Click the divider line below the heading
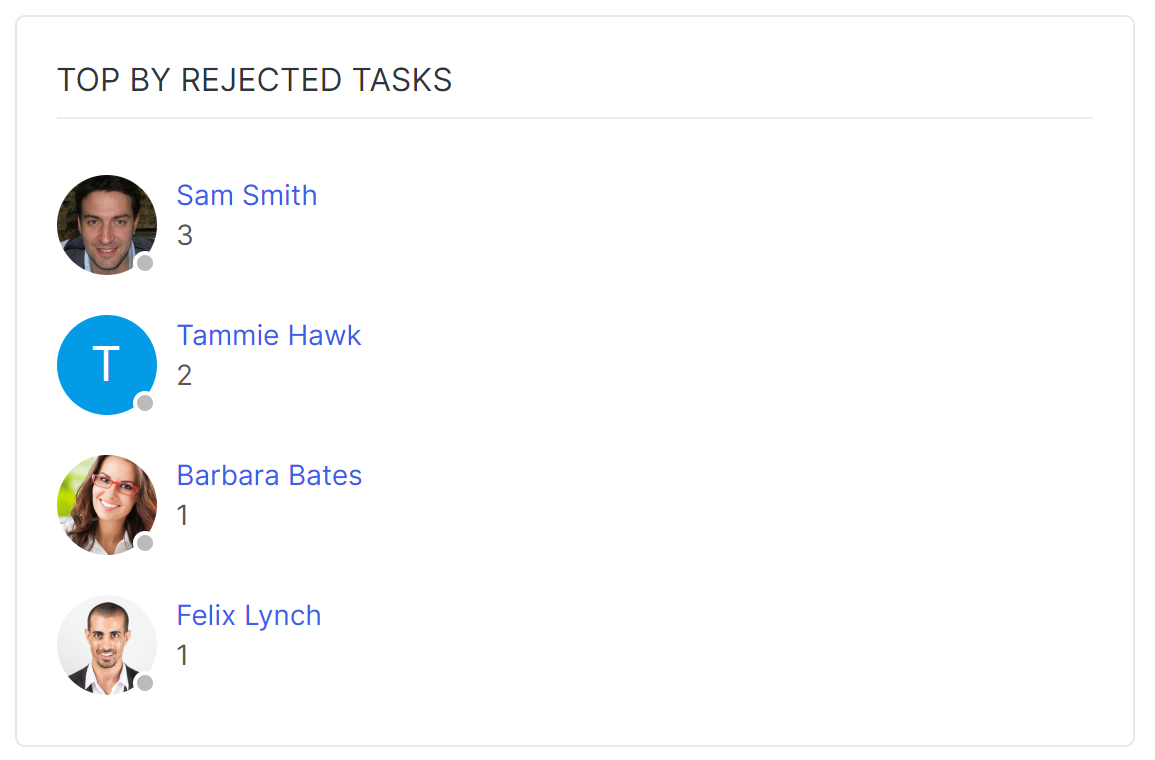The image size is (1155, 760). point(574,118)
